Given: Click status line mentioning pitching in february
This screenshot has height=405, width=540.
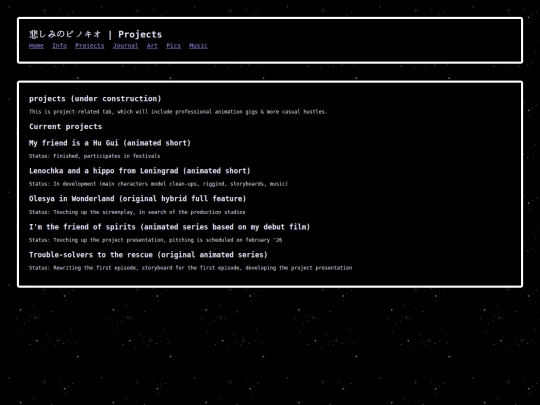Looking at the screenshot, I should [156, 240].
